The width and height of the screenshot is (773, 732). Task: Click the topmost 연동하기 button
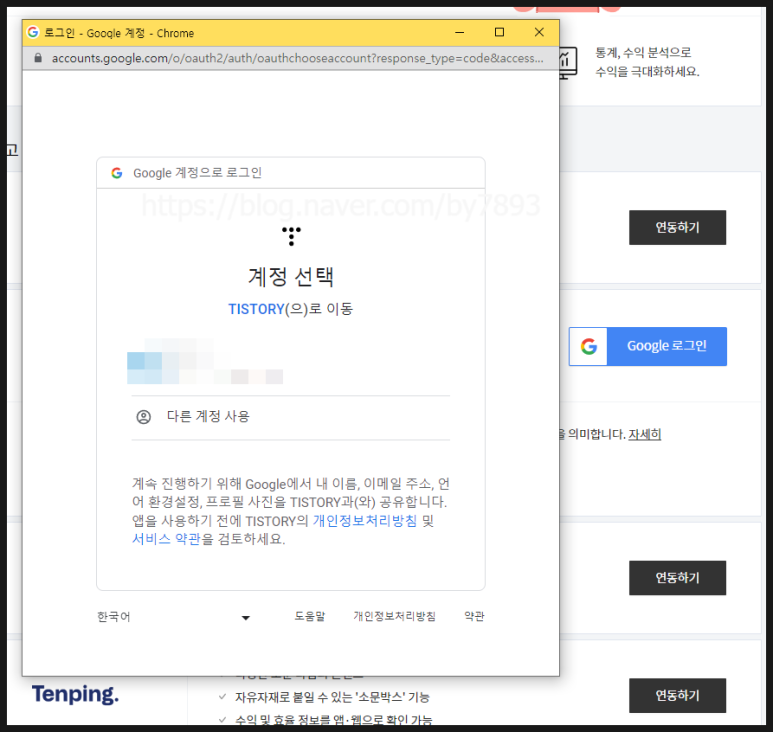pos(677,228)
